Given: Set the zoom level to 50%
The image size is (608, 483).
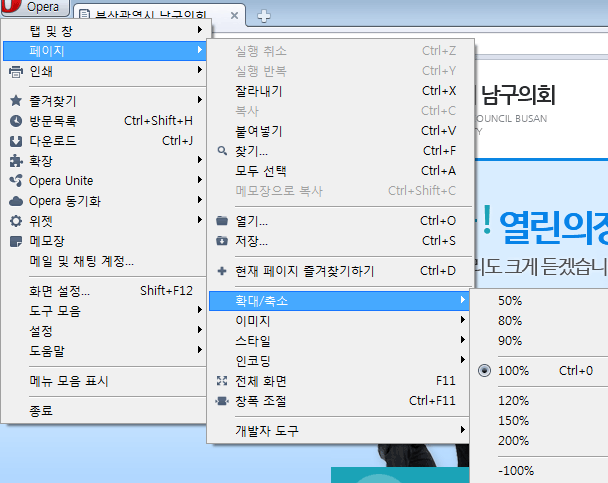Looking at the screenshot, I should coord(510,301).
